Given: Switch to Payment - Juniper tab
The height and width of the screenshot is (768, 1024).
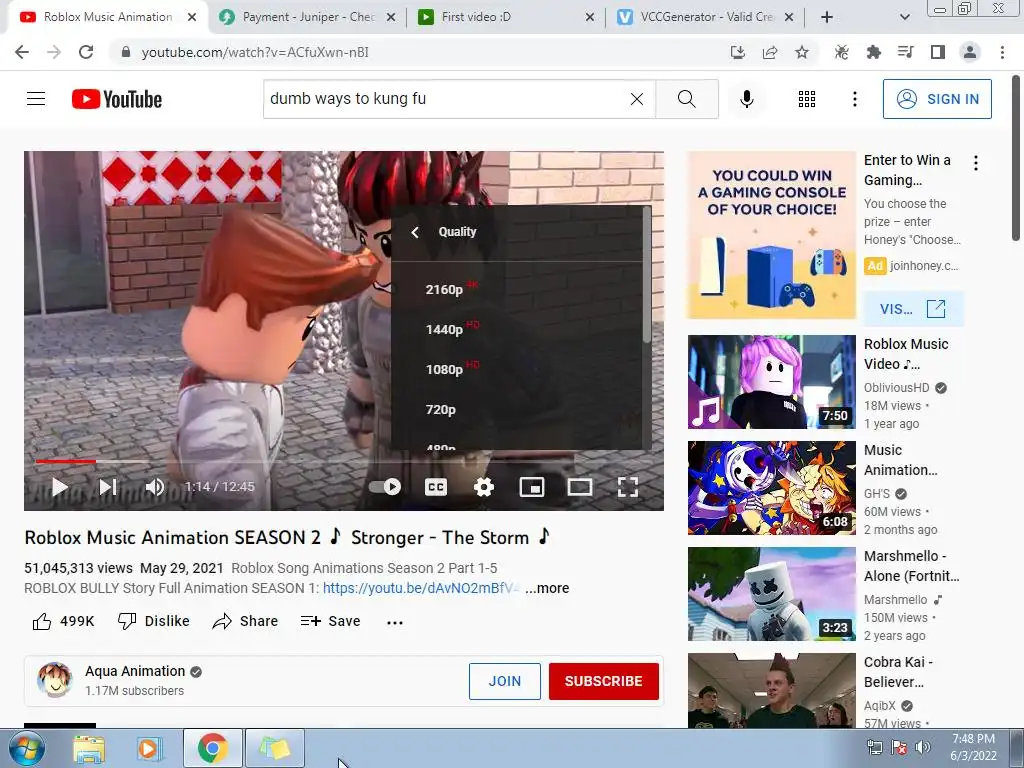Looking at the screenshot, I should 308,17.
